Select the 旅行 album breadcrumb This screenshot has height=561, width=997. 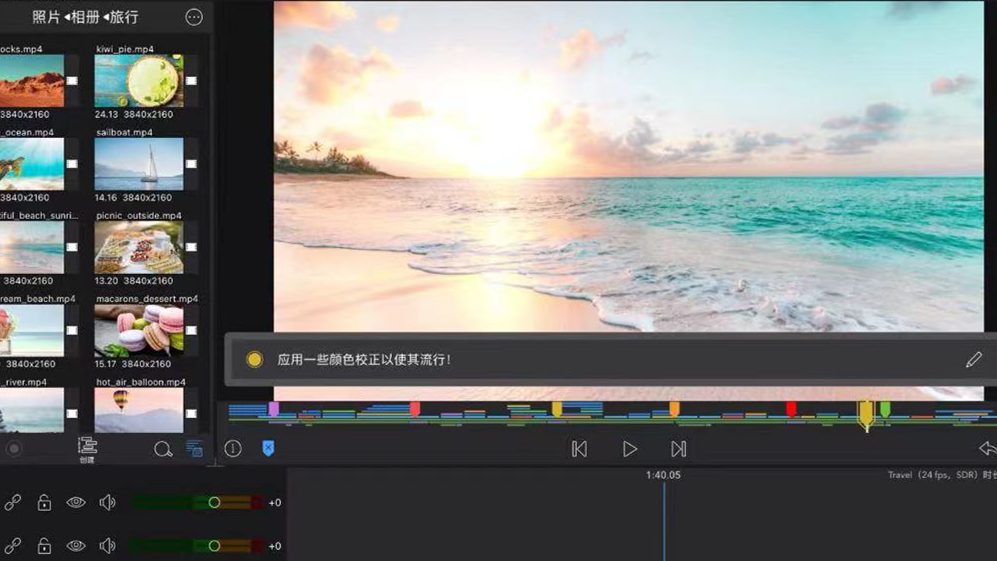click(x=124, y=17)
